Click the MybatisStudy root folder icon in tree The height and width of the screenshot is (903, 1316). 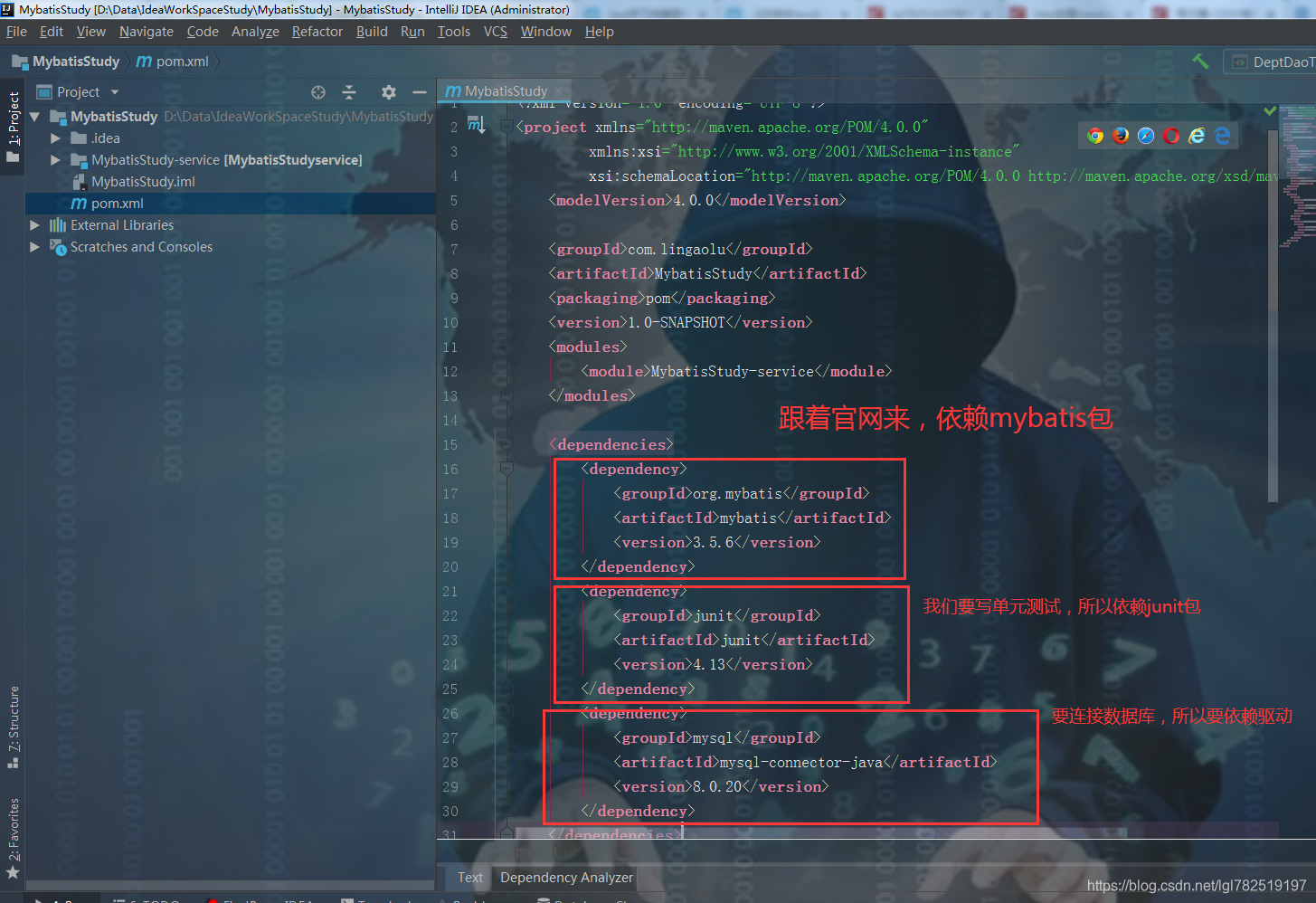[x=58, y=117]
